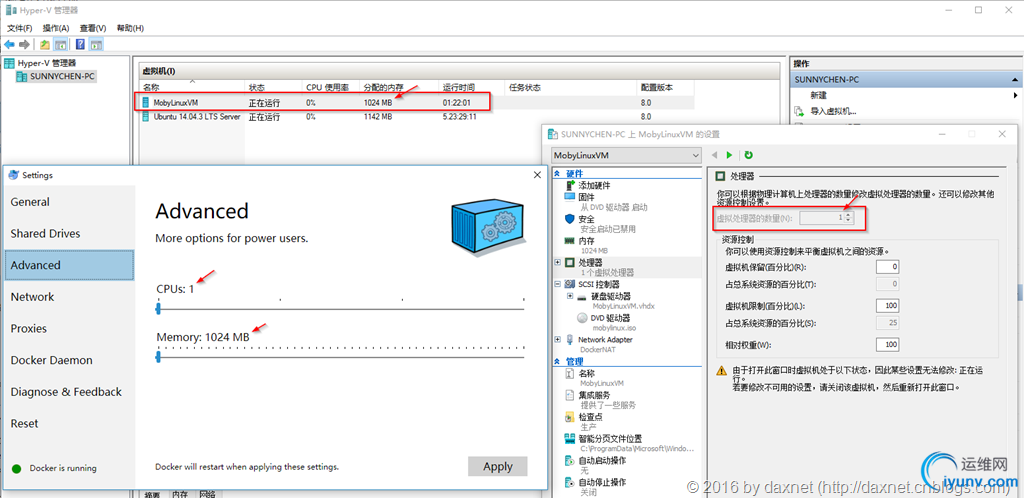Sort the VM list by the 分配的内存 column

click(x=399, y=87)
